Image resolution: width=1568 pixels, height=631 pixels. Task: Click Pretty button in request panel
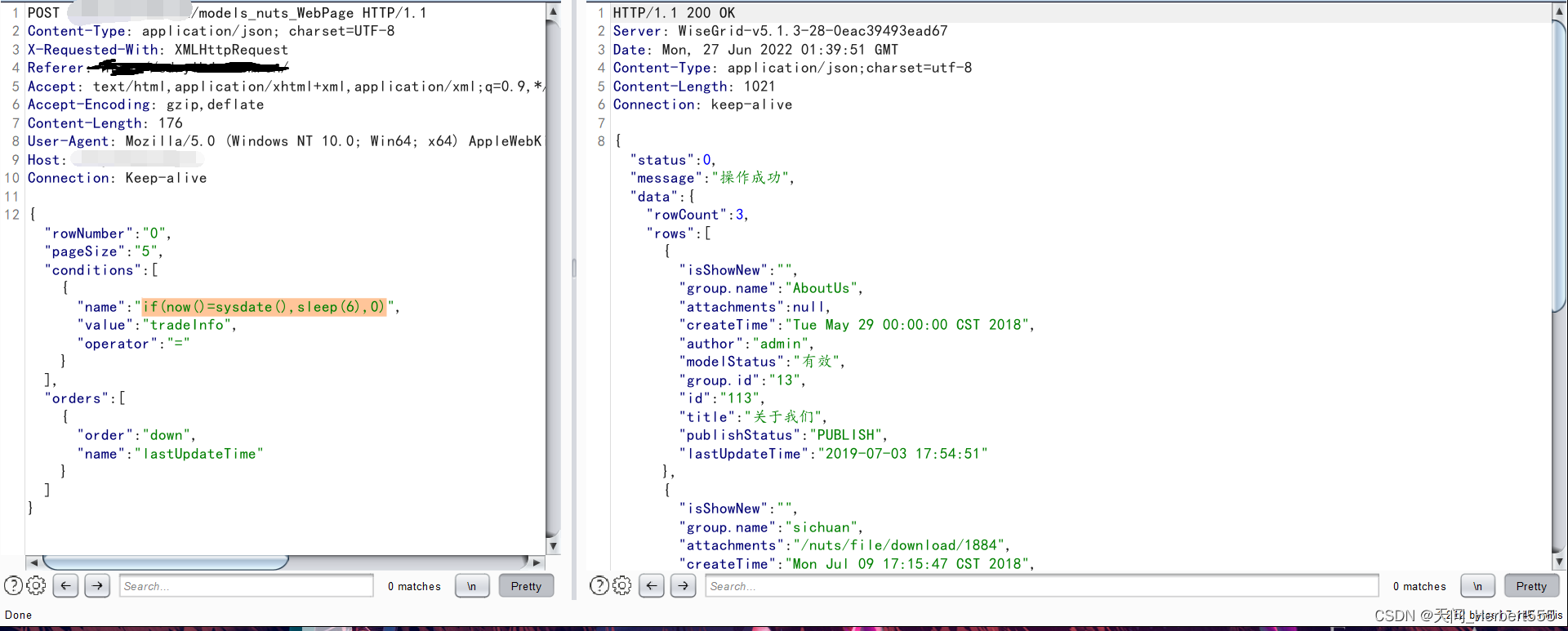click(526, 586)
